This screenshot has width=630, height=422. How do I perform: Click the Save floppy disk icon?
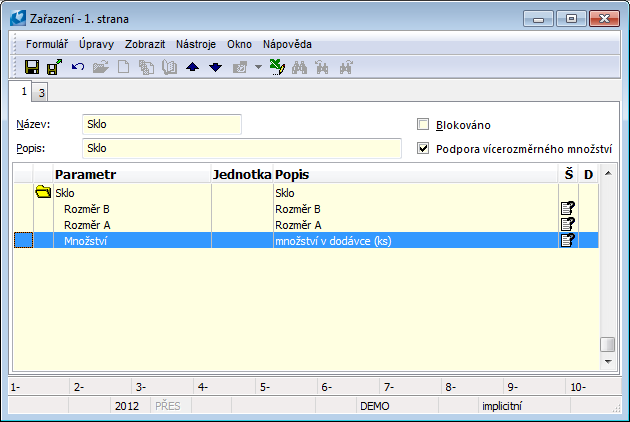pyautogui.click(x=32, y=67)
